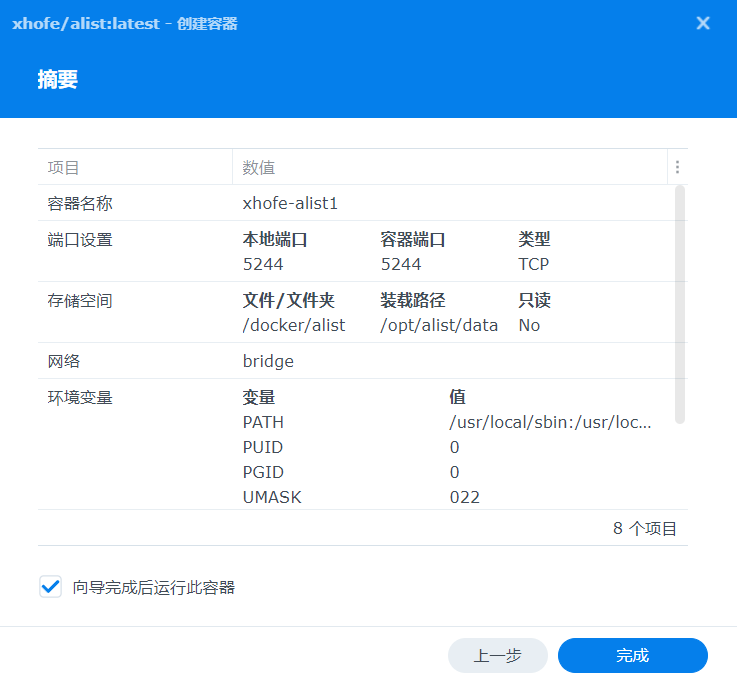Image resolution: width=737 pixels, height=680 pixels.
Task: Click the summary table vertical scrollbar
Action: click(680, 305)
